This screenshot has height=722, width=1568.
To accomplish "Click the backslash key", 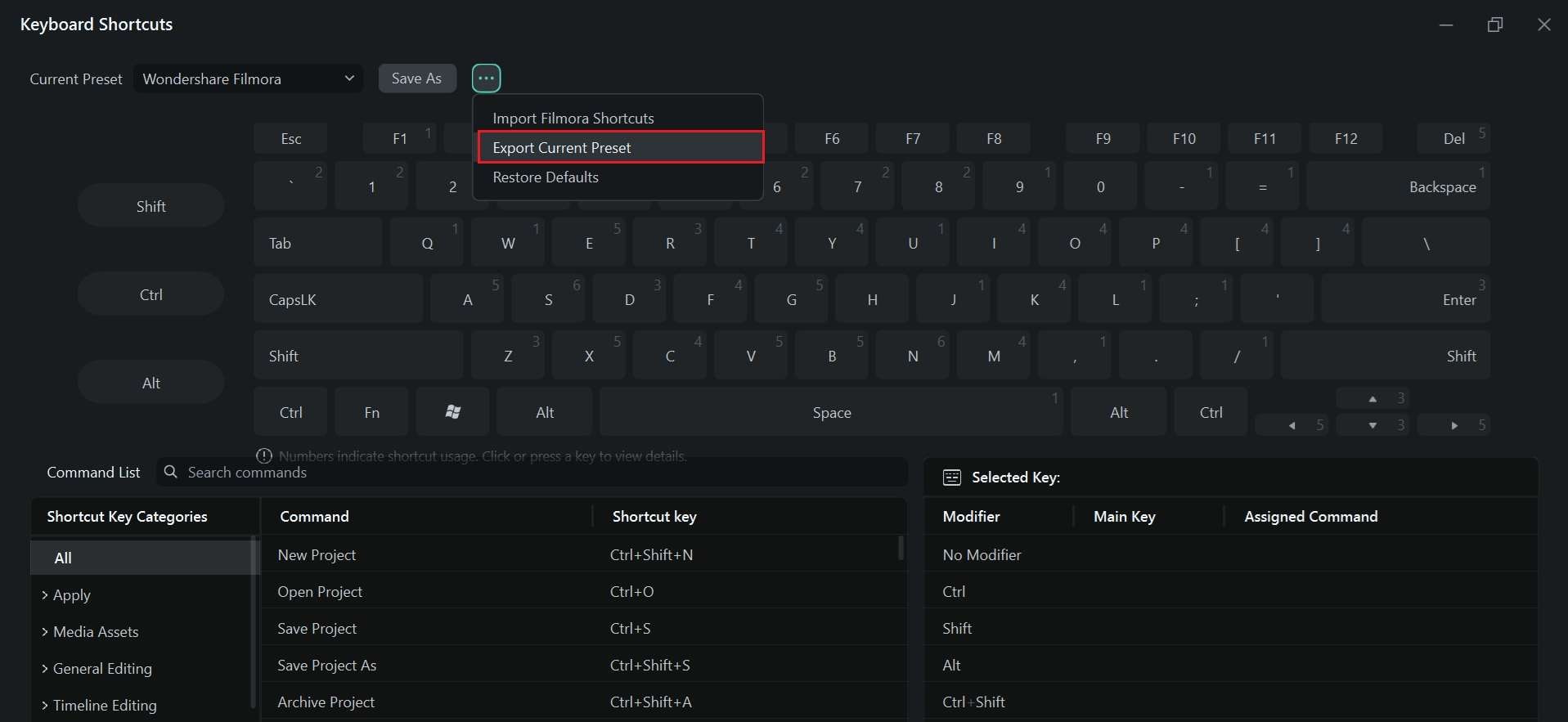I will [x=1426, y=243].
